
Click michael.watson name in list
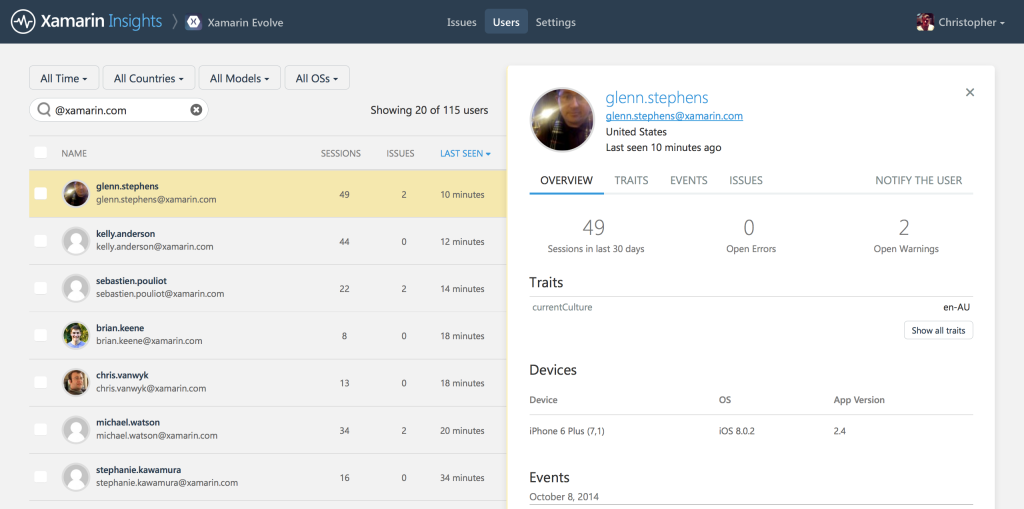click(128, 423)
